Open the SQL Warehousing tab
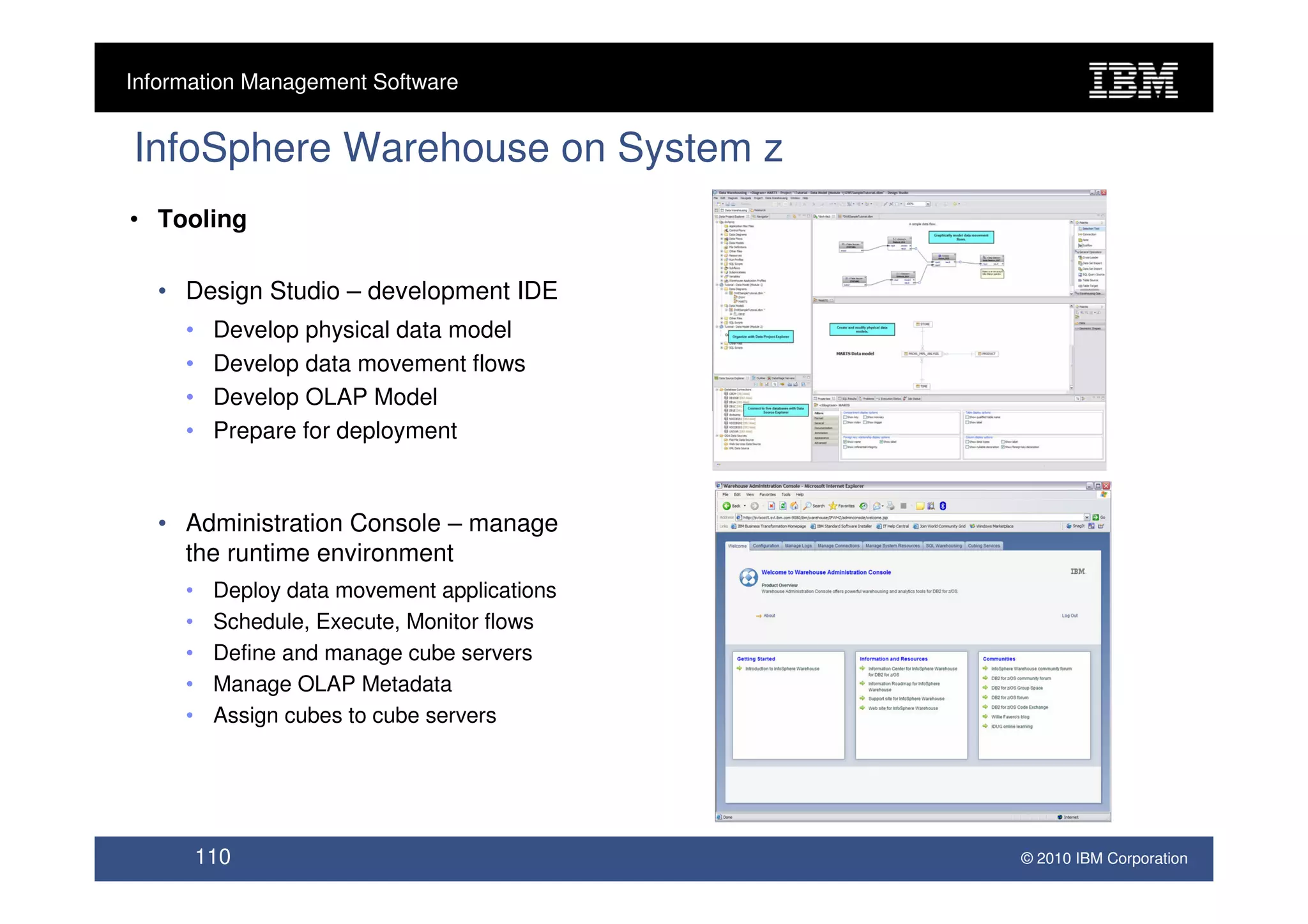Viewport: 1308px width, 924px height. click(x=944, y=546)
